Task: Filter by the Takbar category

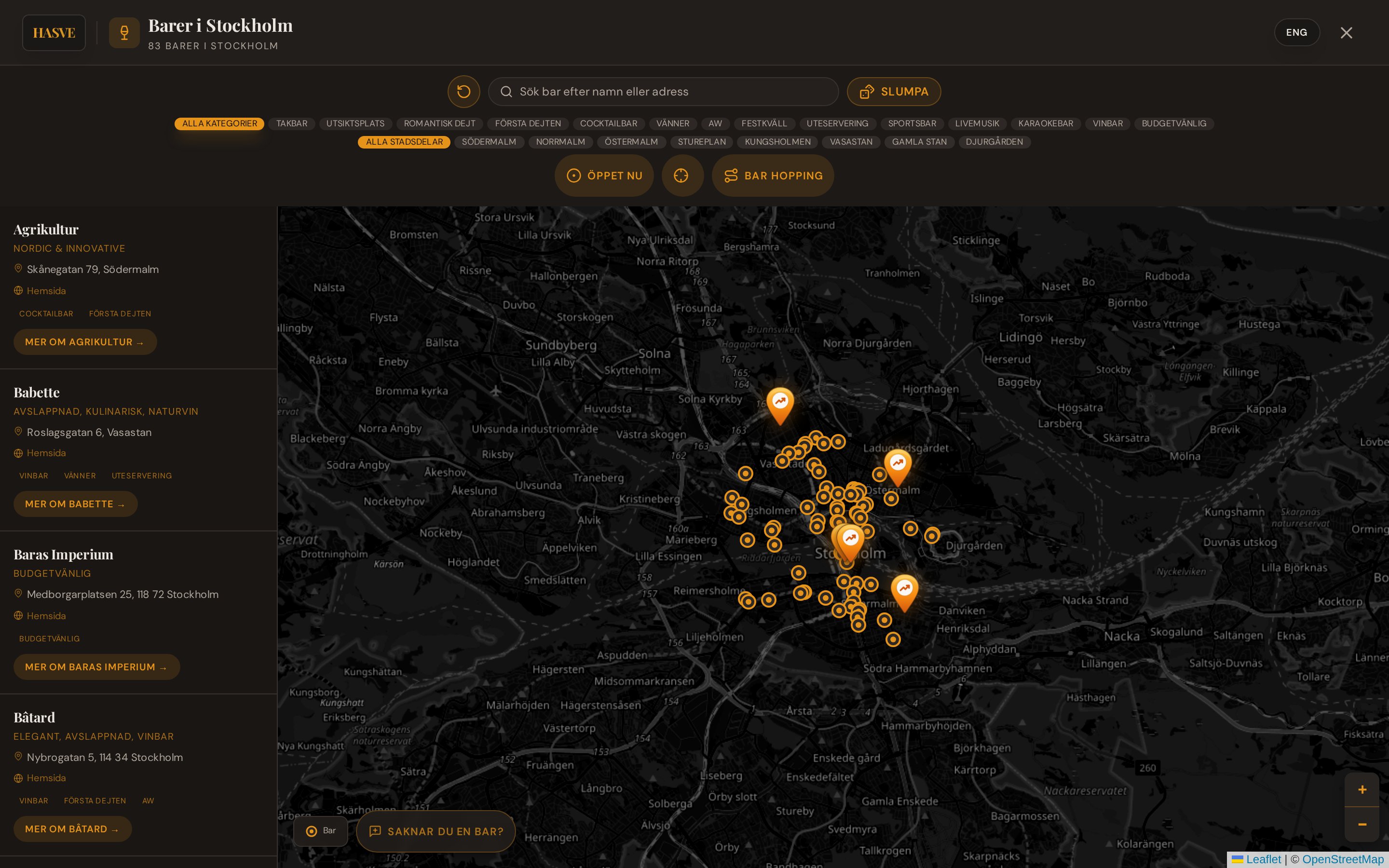Action: pos(292,123)
